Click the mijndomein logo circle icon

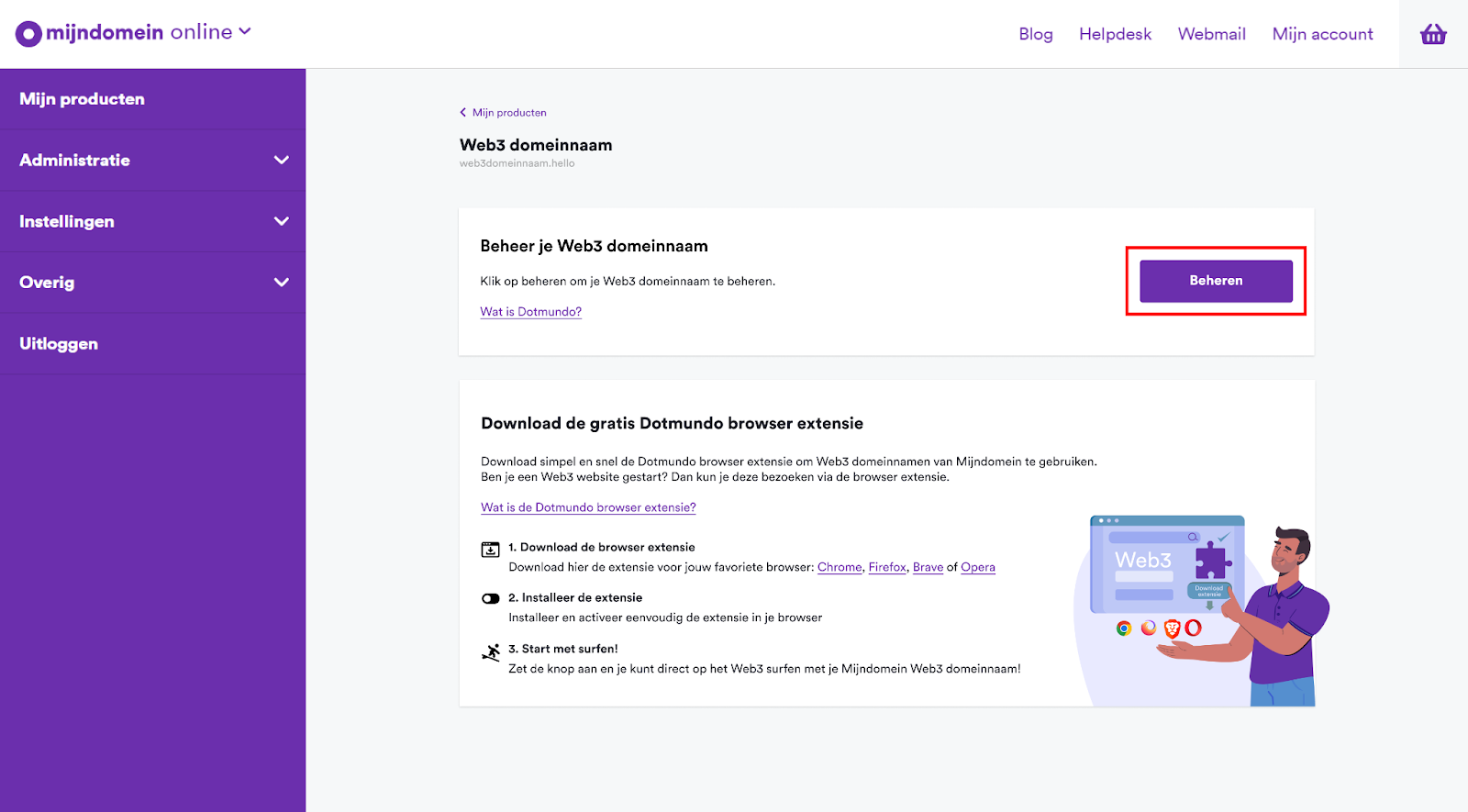(28, 34)
